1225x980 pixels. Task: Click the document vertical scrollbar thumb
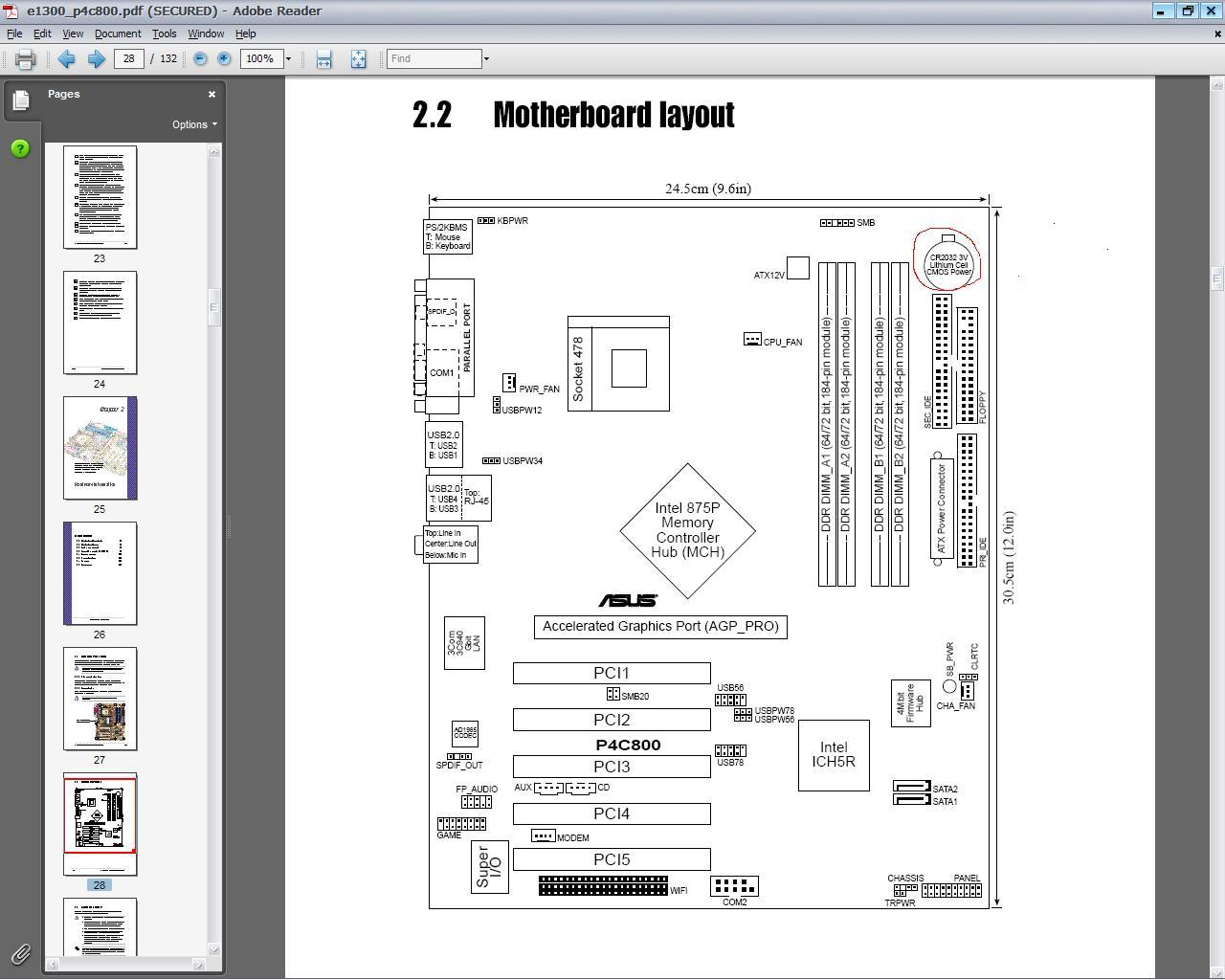coord(1217,278)
